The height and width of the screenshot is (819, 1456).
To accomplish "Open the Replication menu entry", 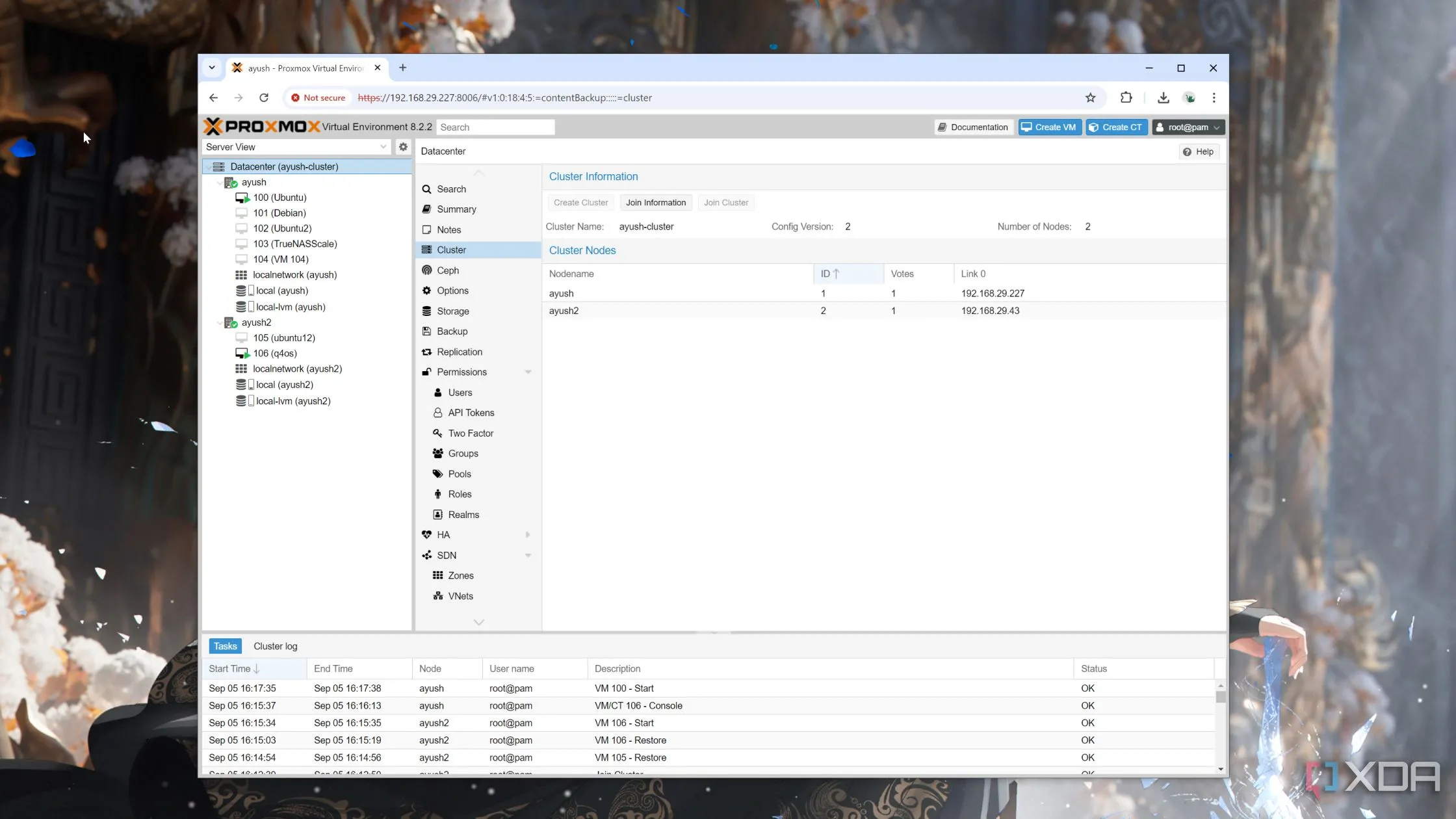I will (459, 352).
